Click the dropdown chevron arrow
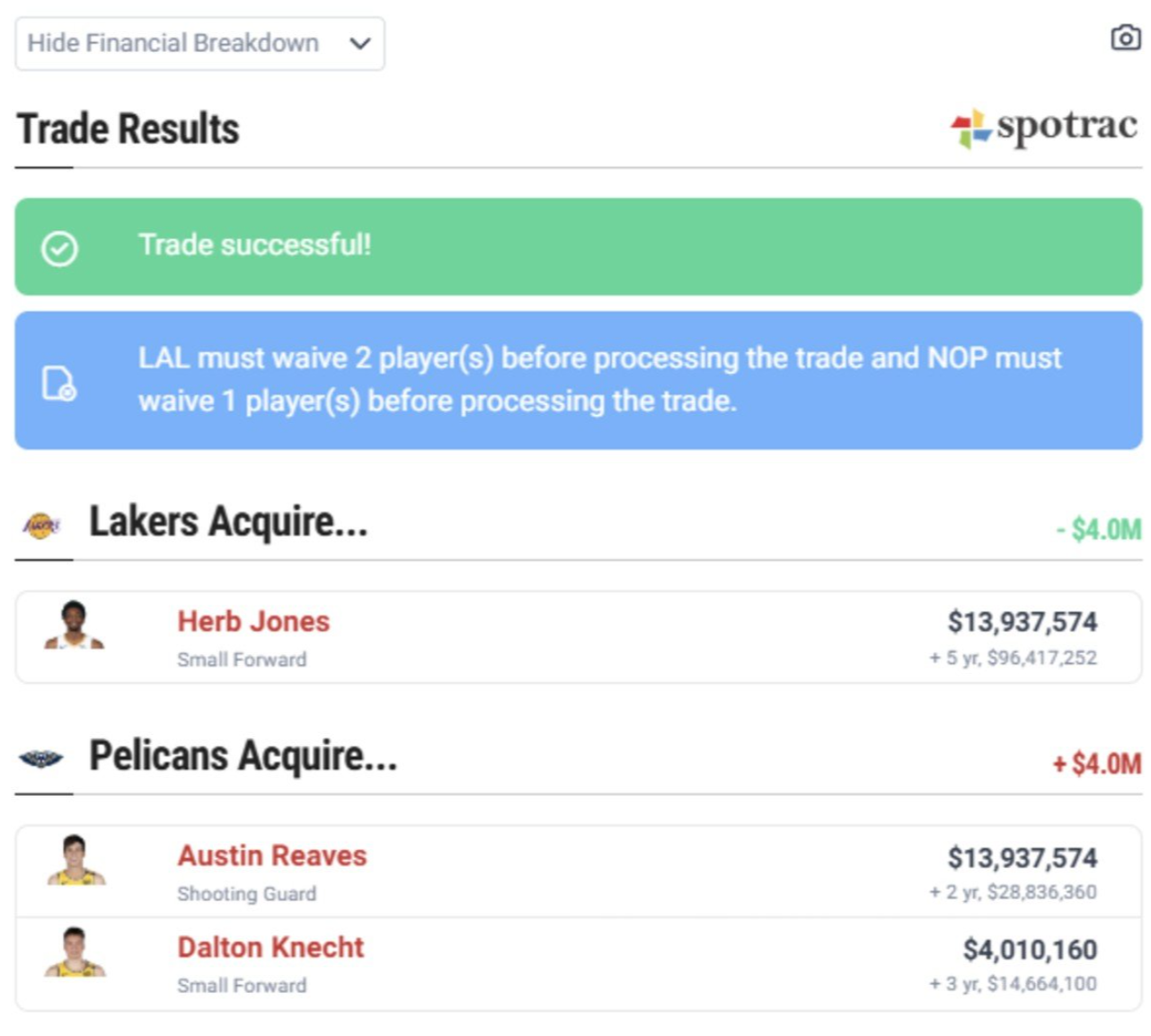 coord(360,43)
